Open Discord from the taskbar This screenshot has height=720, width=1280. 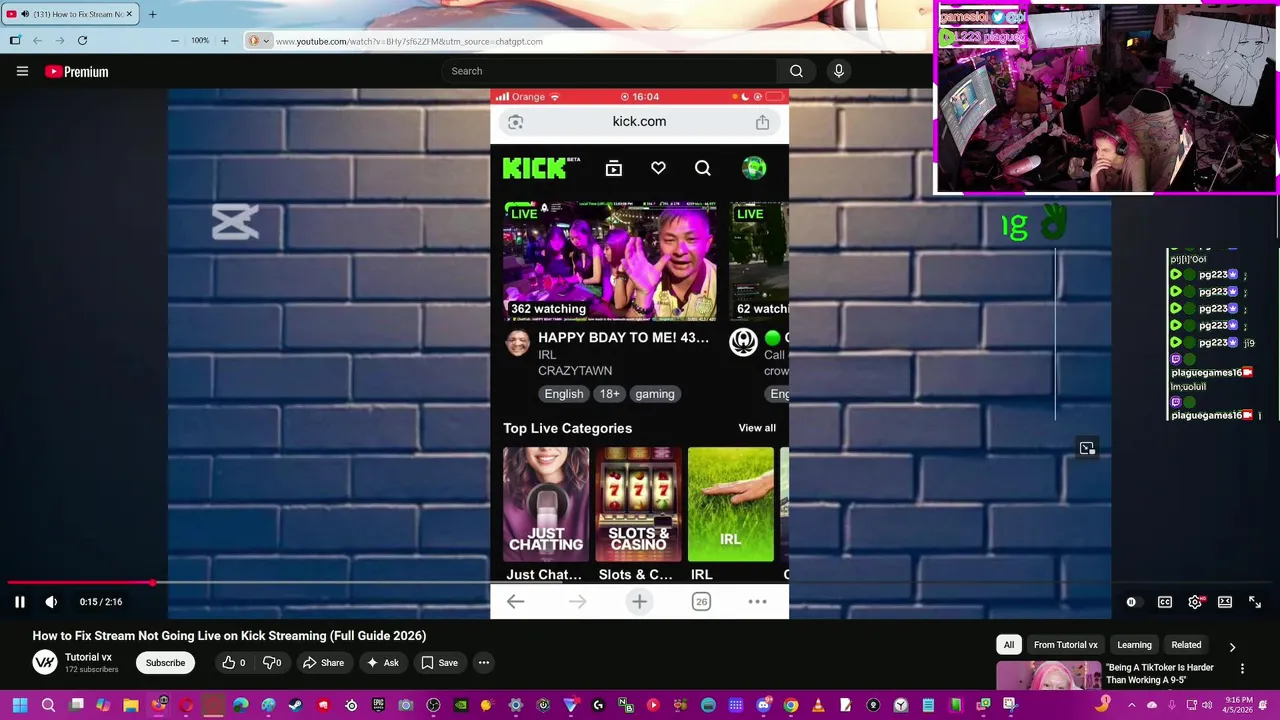(763, 706)
